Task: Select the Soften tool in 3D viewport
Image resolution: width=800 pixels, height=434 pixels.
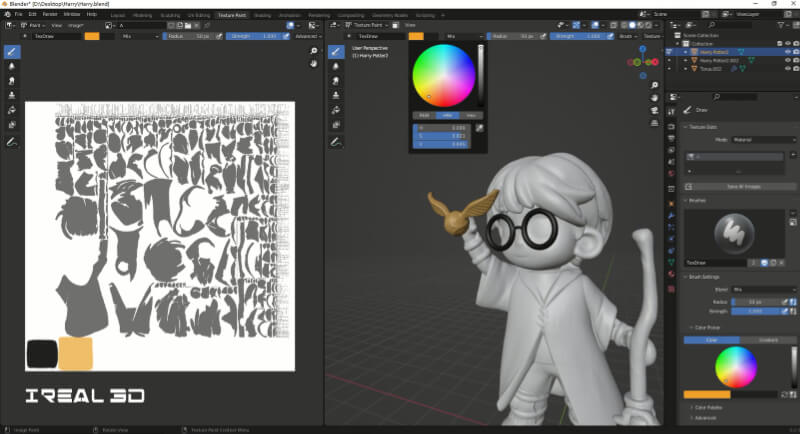Action: [336, 66]
